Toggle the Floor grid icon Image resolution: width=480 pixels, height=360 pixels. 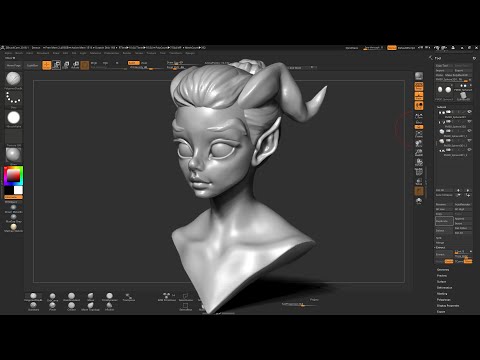coord(419,96)
